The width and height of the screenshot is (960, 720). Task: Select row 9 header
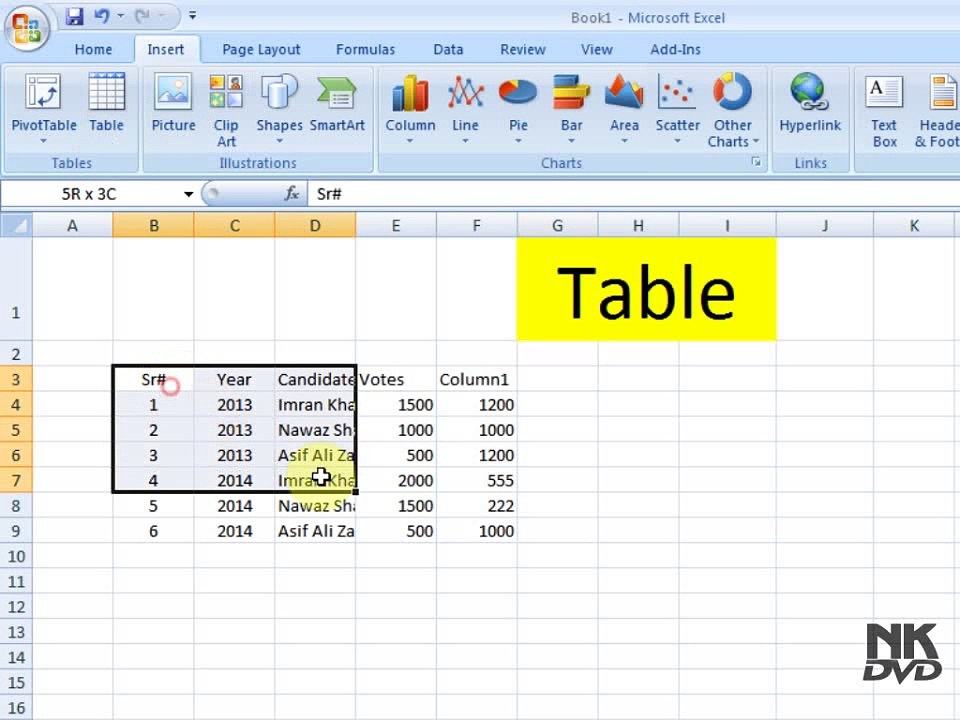pyautogui.click(x=16, y=531)
